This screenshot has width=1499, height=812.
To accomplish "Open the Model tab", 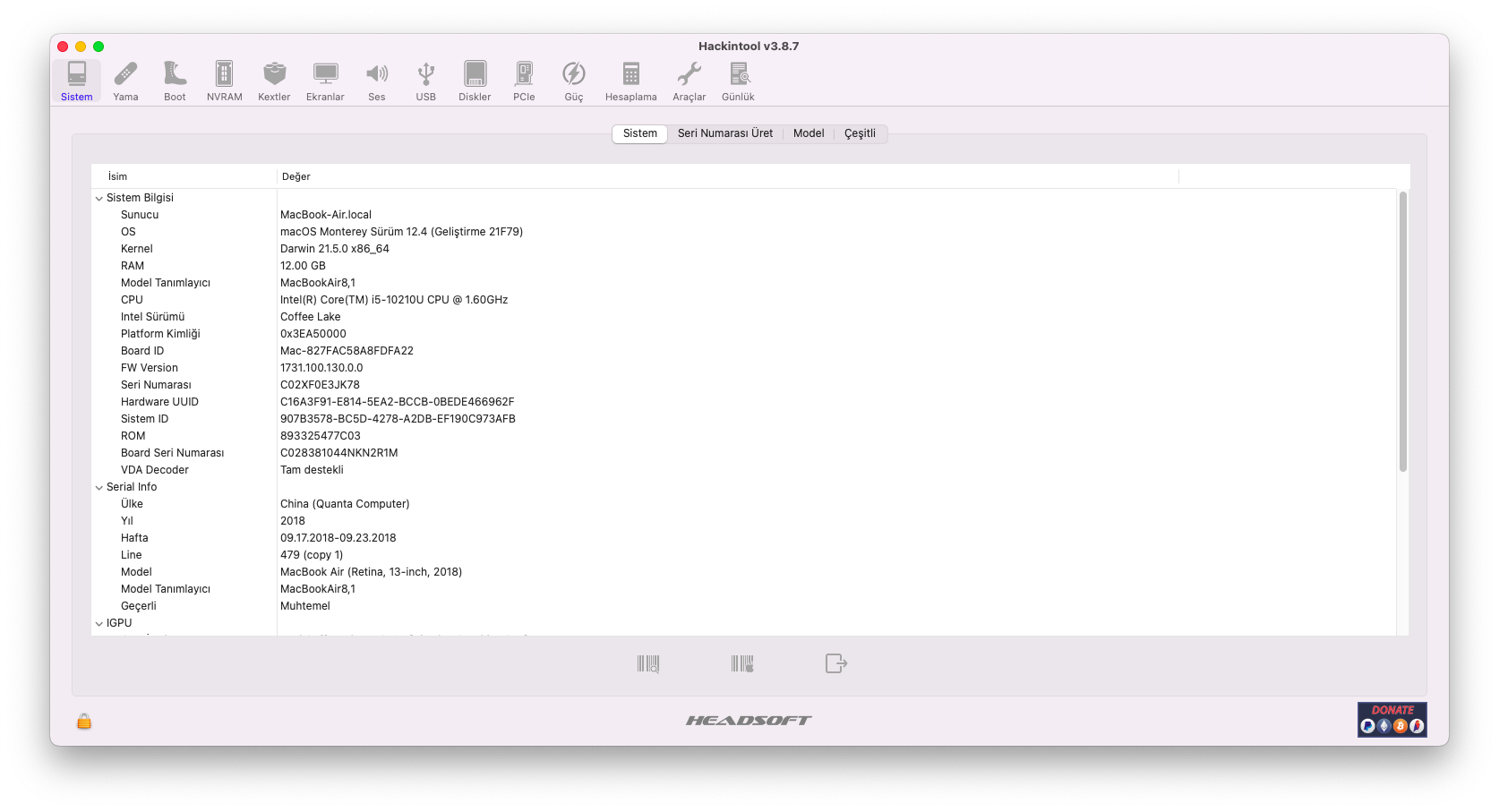I will tap(809, 133).
